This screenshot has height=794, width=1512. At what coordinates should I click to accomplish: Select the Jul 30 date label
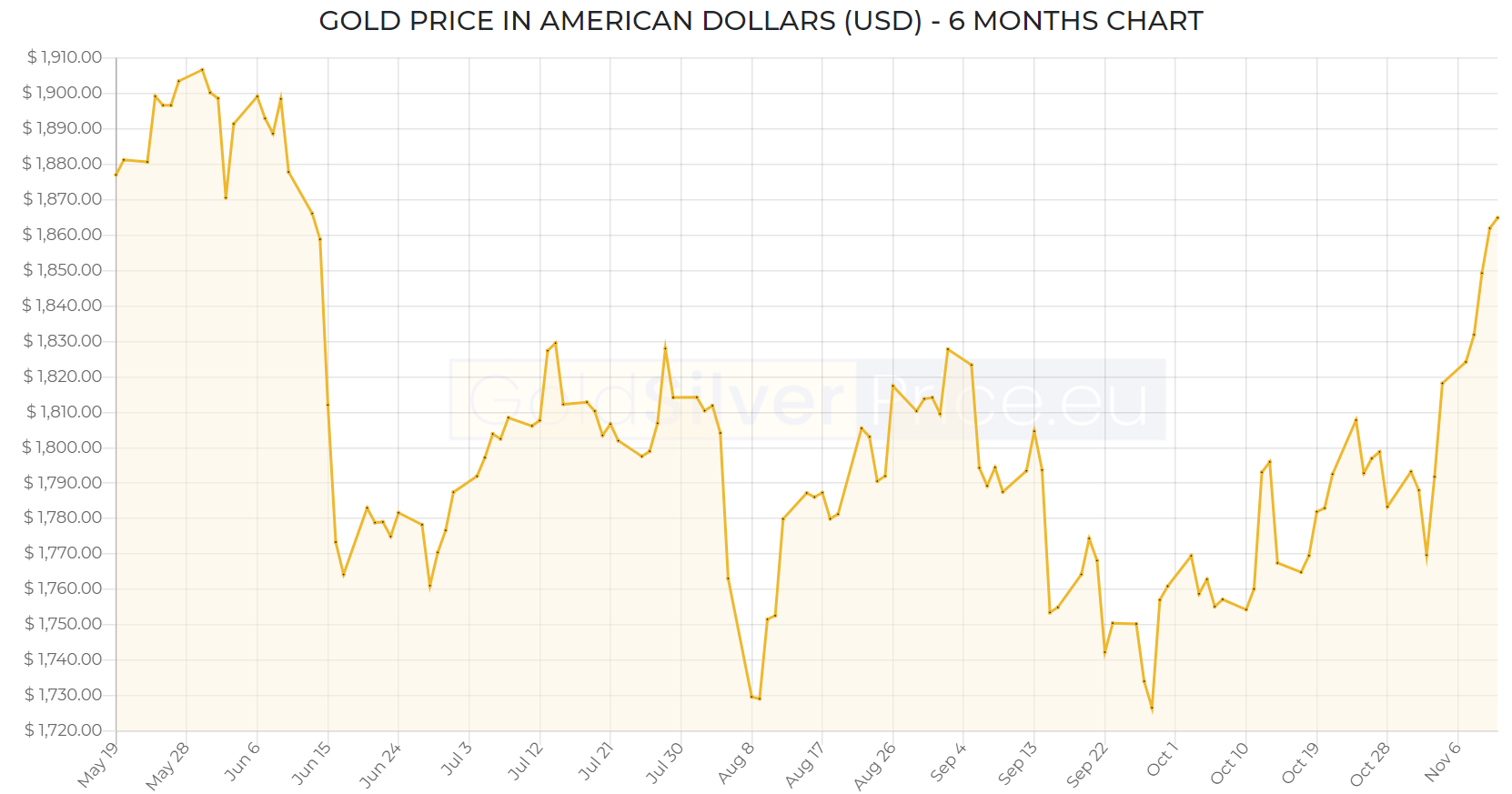tap(664, 762)
